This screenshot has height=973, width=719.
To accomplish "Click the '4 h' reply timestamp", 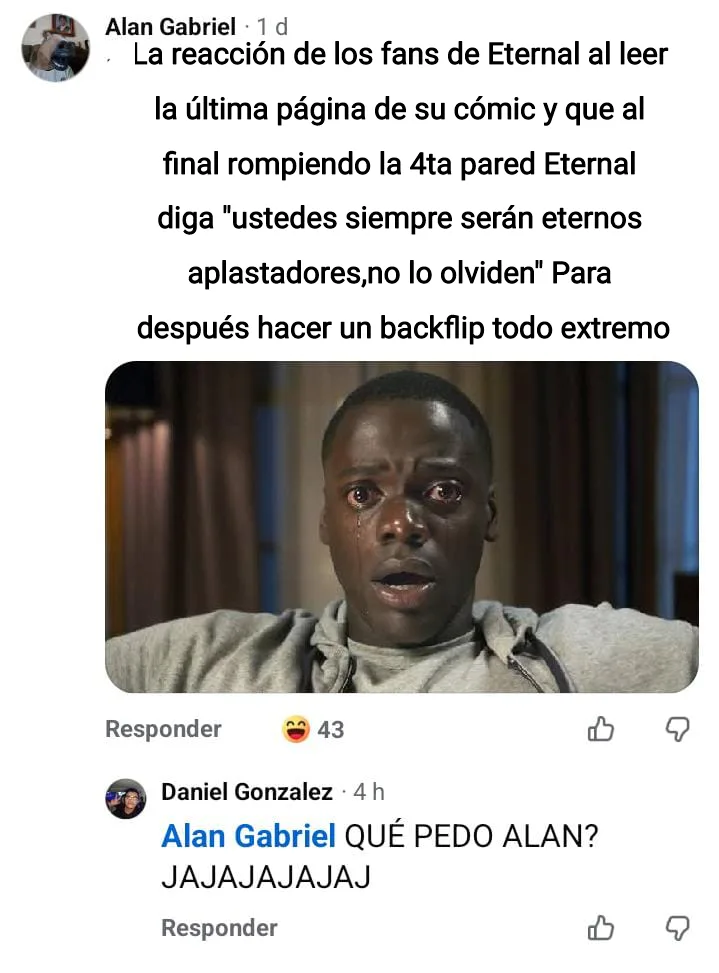I will (x=369, y=792).
